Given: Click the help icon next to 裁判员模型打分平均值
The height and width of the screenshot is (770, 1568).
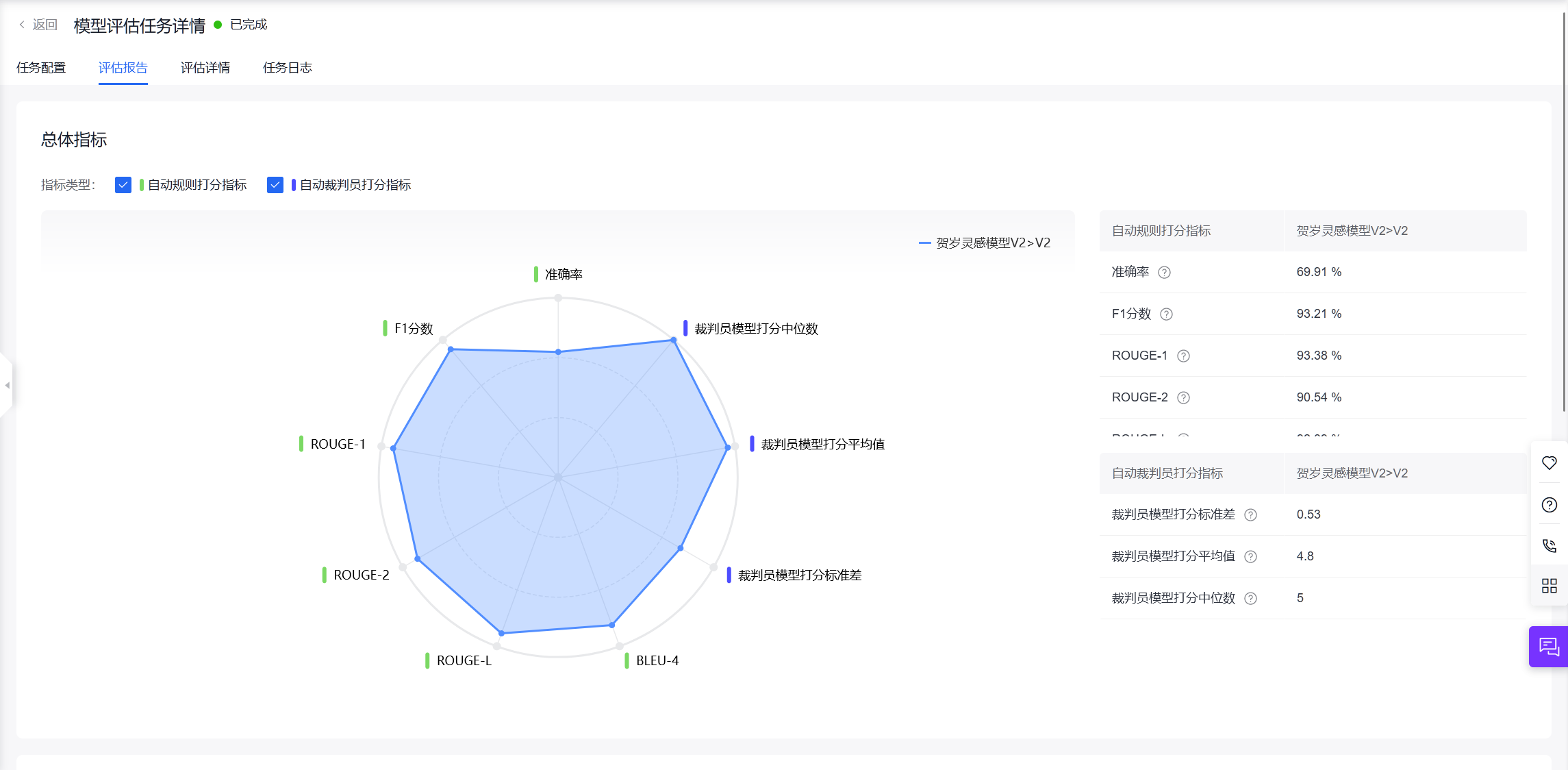Looking at the screenshot, I should click(1250, 557).
